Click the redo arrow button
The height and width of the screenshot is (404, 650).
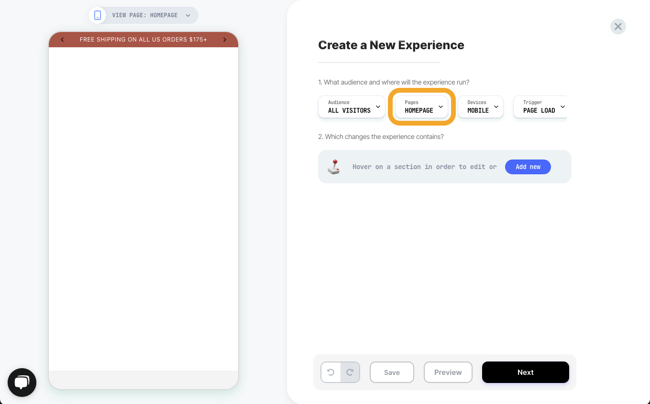coord(350,372)
